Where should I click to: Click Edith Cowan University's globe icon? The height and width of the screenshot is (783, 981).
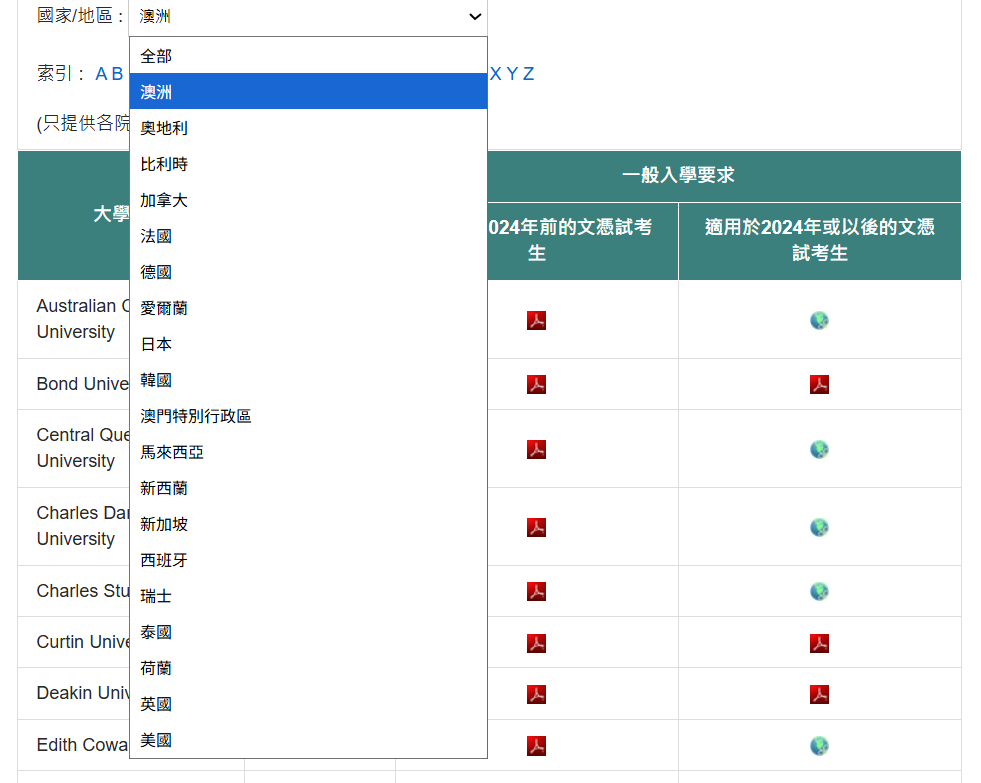click(x=818, y=745)
